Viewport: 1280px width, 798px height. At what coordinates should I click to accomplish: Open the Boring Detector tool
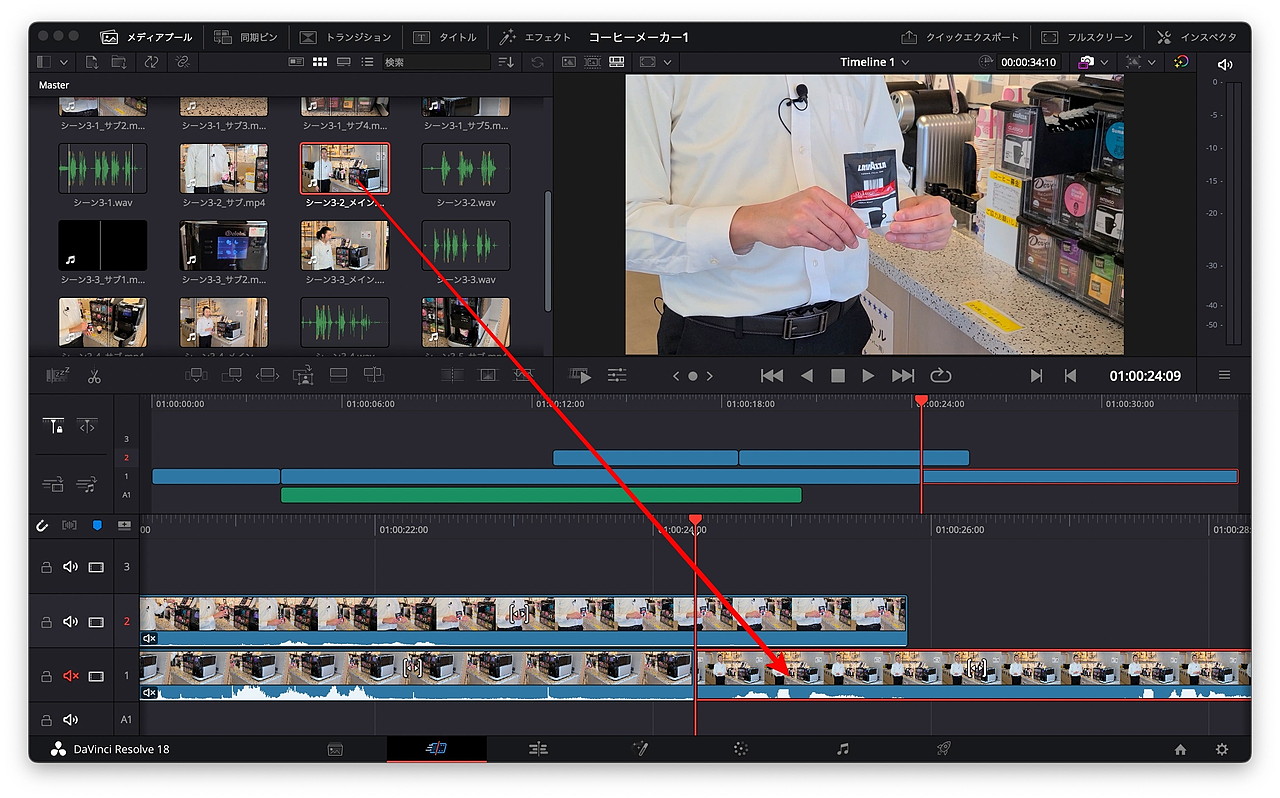click(57, 376)
